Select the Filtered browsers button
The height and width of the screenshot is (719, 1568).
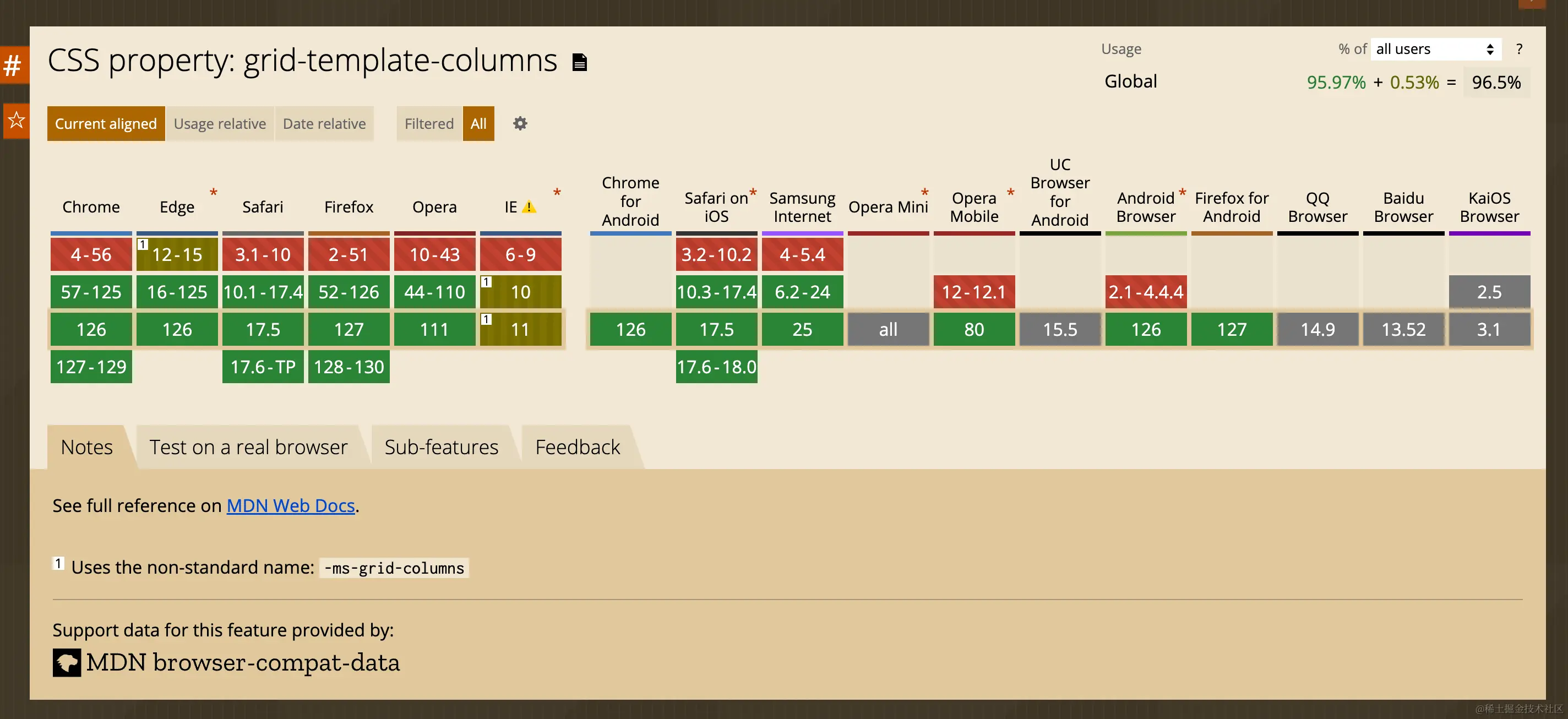point(429,123)
